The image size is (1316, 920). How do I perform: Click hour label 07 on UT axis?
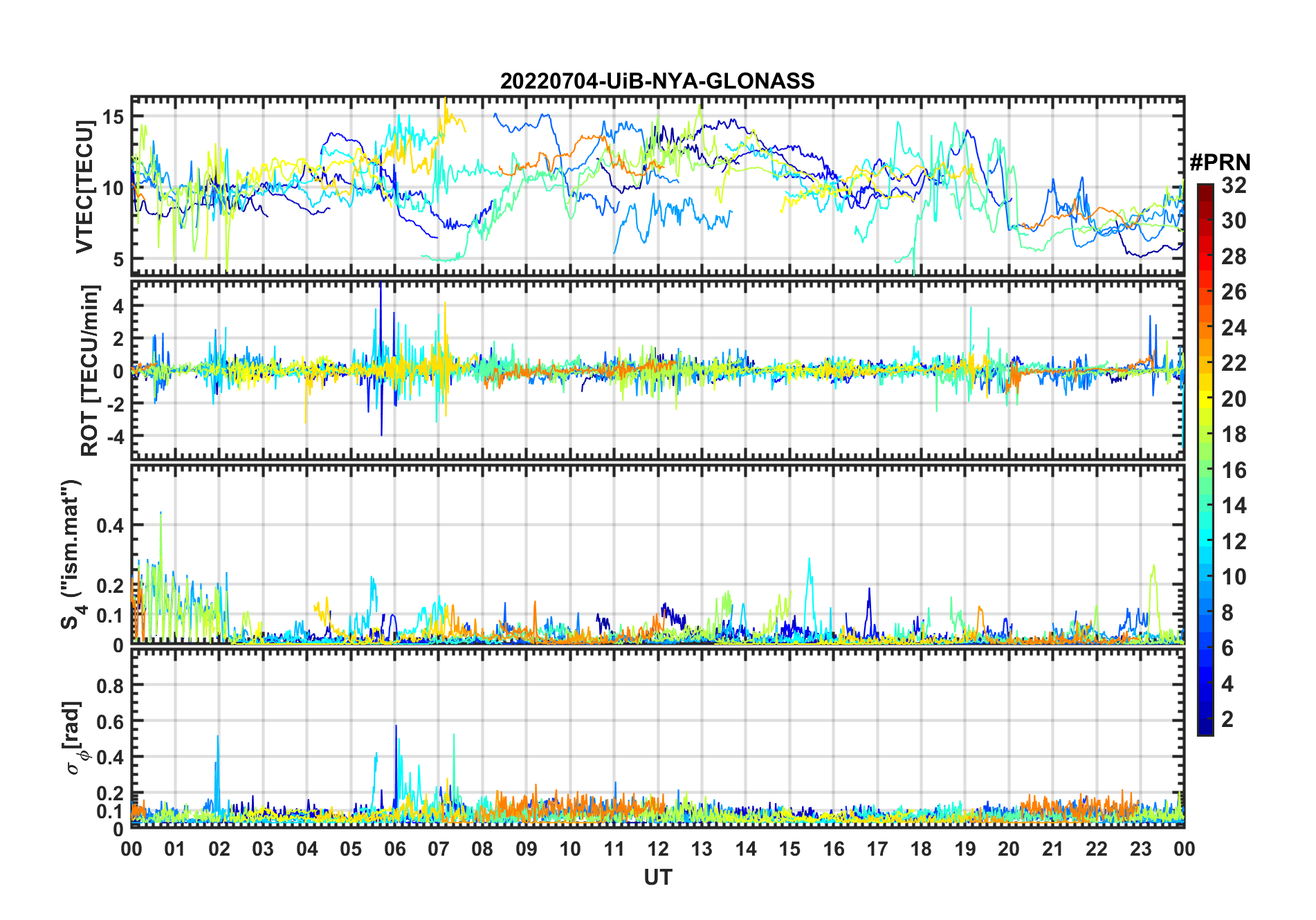click(x=439, y=849)
